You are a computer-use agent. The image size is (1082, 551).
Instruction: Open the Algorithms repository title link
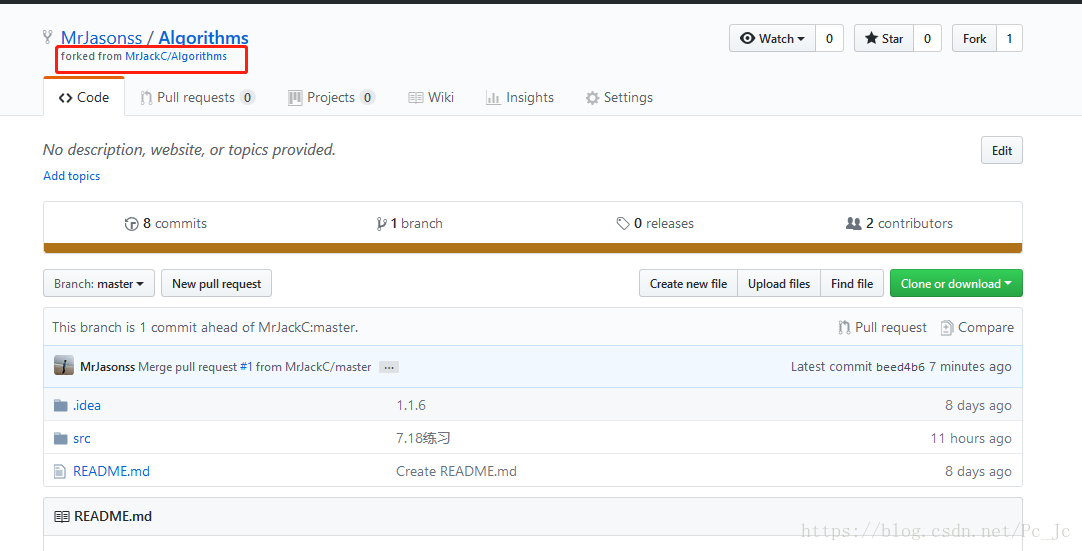[204, 38]
